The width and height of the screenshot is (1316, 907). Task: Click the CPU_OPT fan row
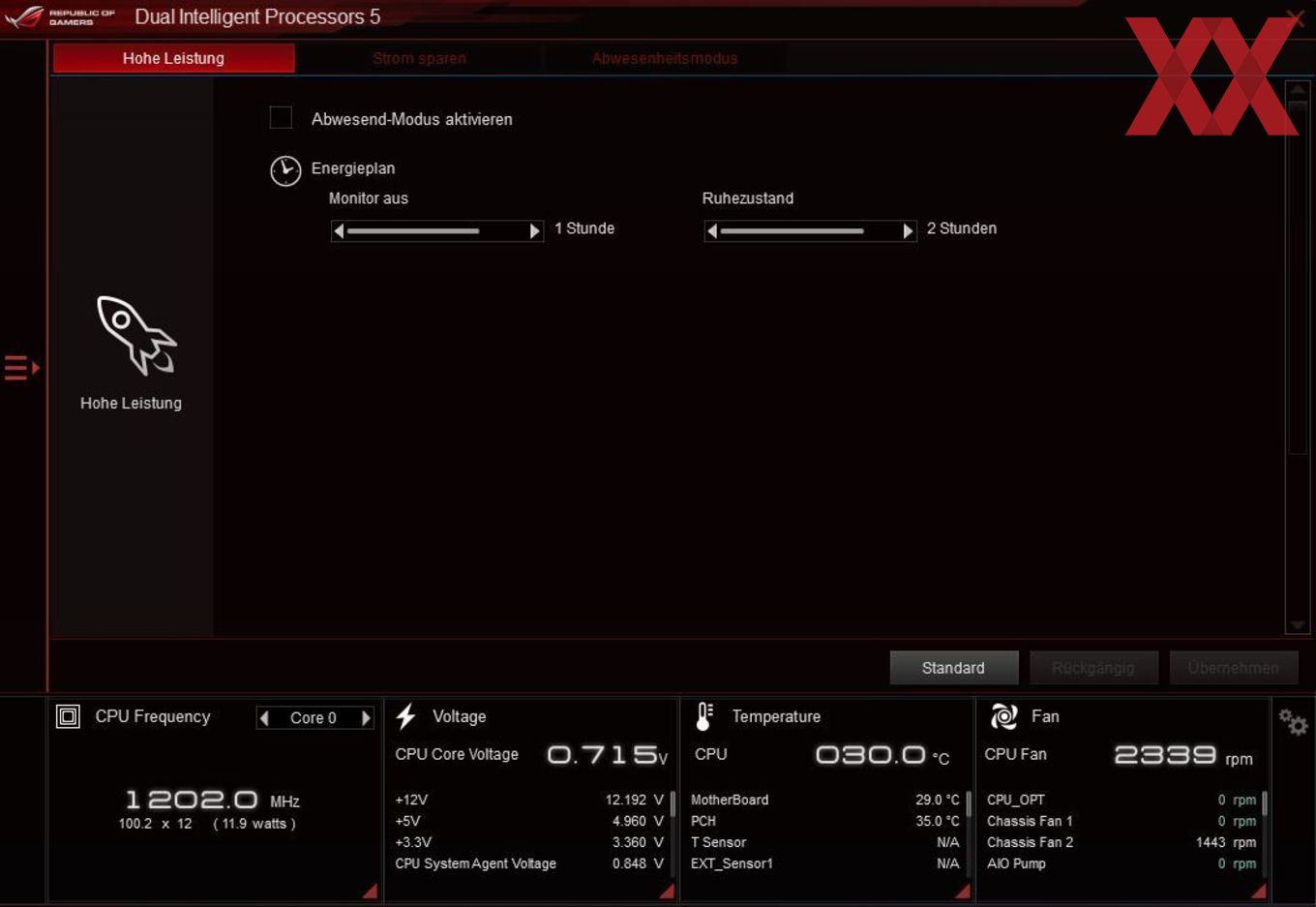(x=1122, y=800)
